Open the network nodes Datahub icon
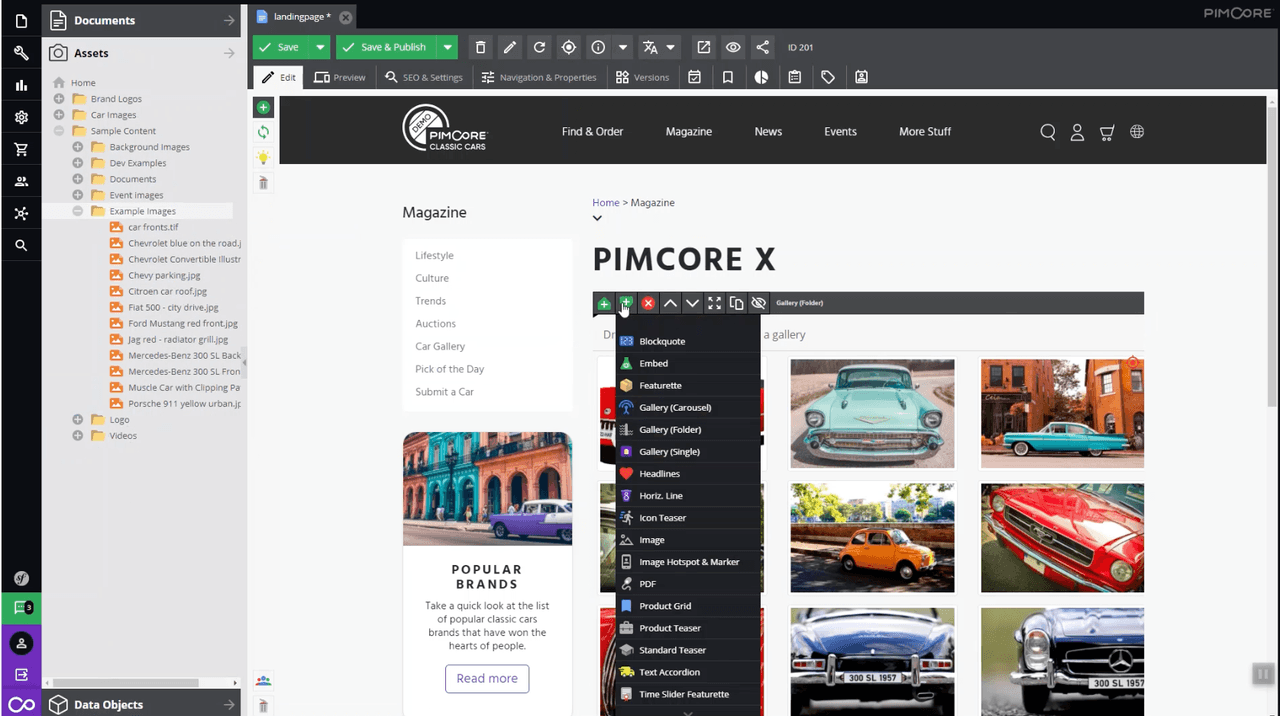The width and height of the screenshot is (1280, 716). [21, 213]
